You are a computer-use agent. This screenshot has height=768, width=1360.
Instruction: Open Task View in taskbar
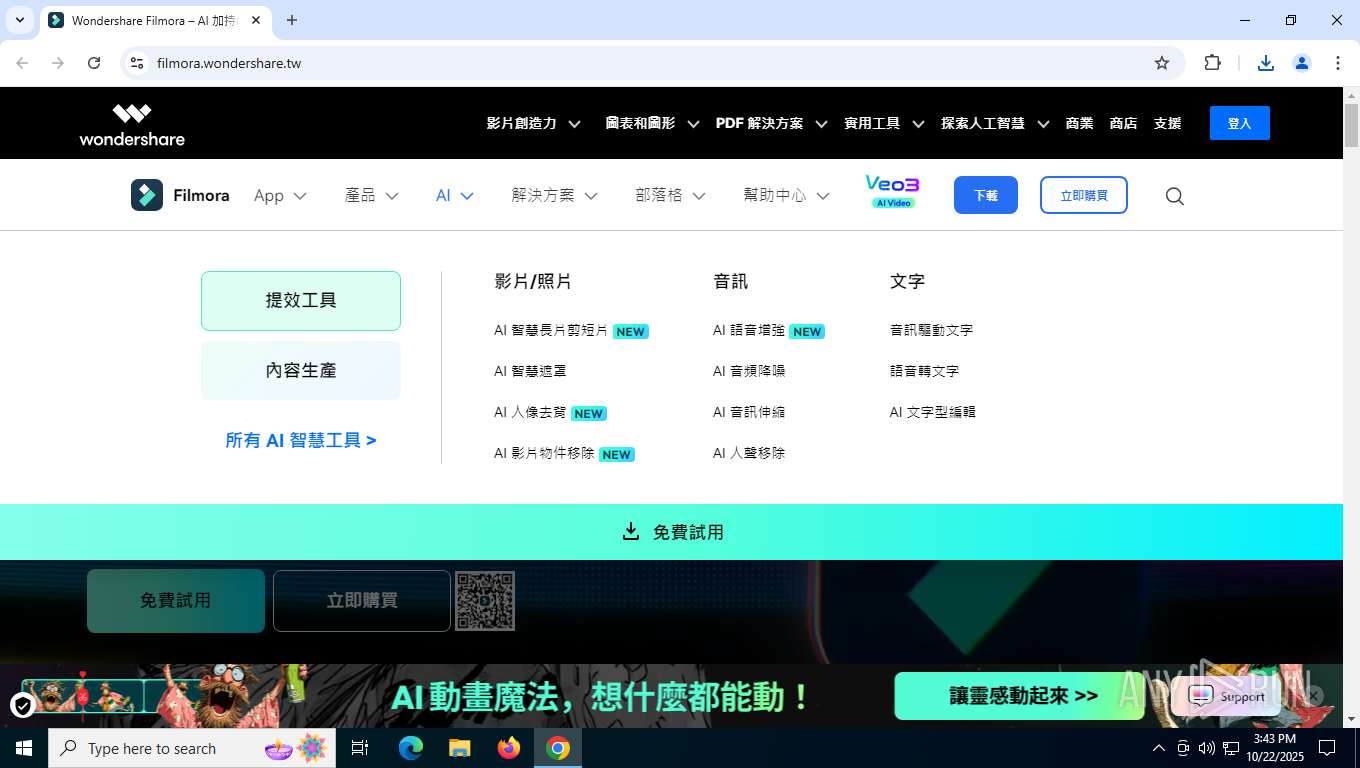point(360,748)
